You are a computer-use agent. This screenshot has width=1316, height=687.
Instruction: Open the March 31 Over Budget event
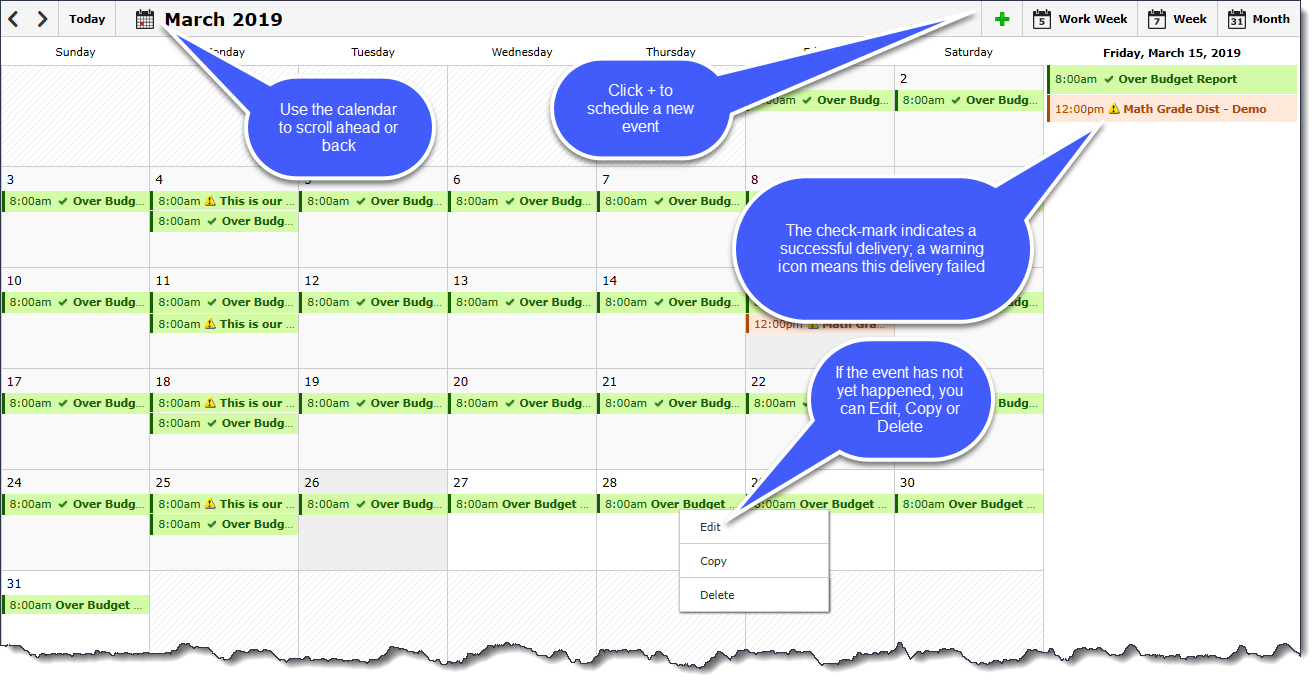click(x=77, y=605)
